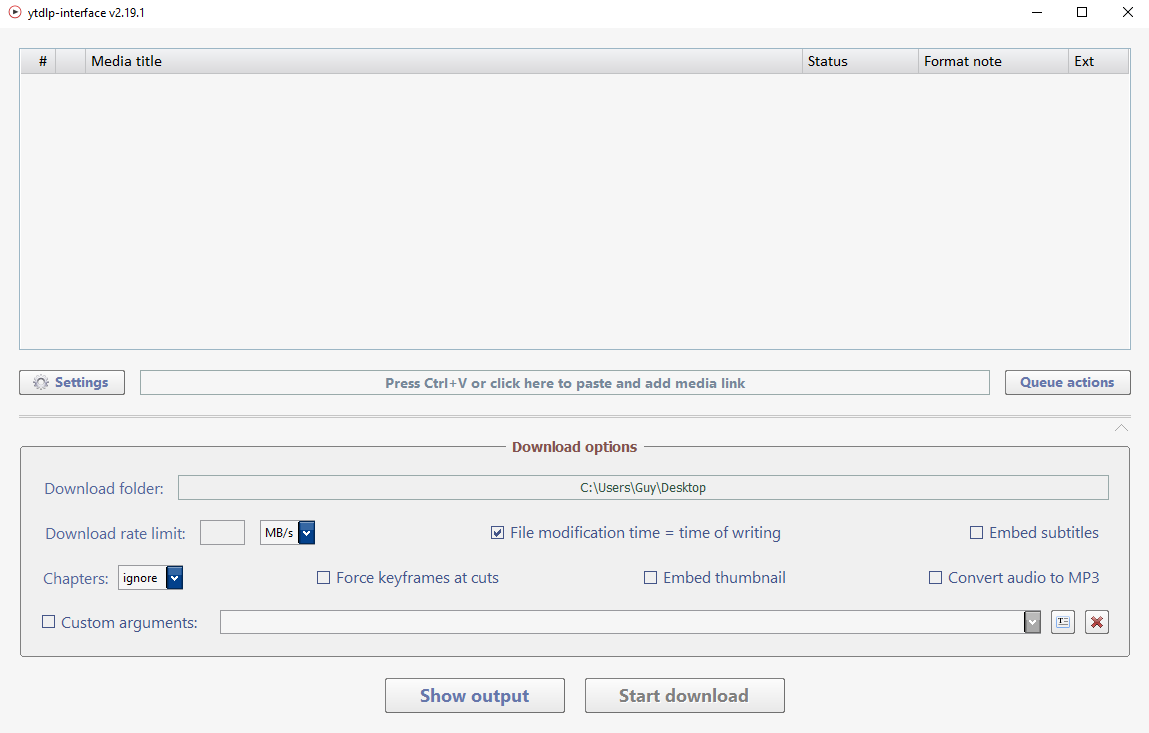Maximize the ytdlp-interface window
This screenshot has height=733, width=1149.
pyautogui.click(x=1082, y=12)
